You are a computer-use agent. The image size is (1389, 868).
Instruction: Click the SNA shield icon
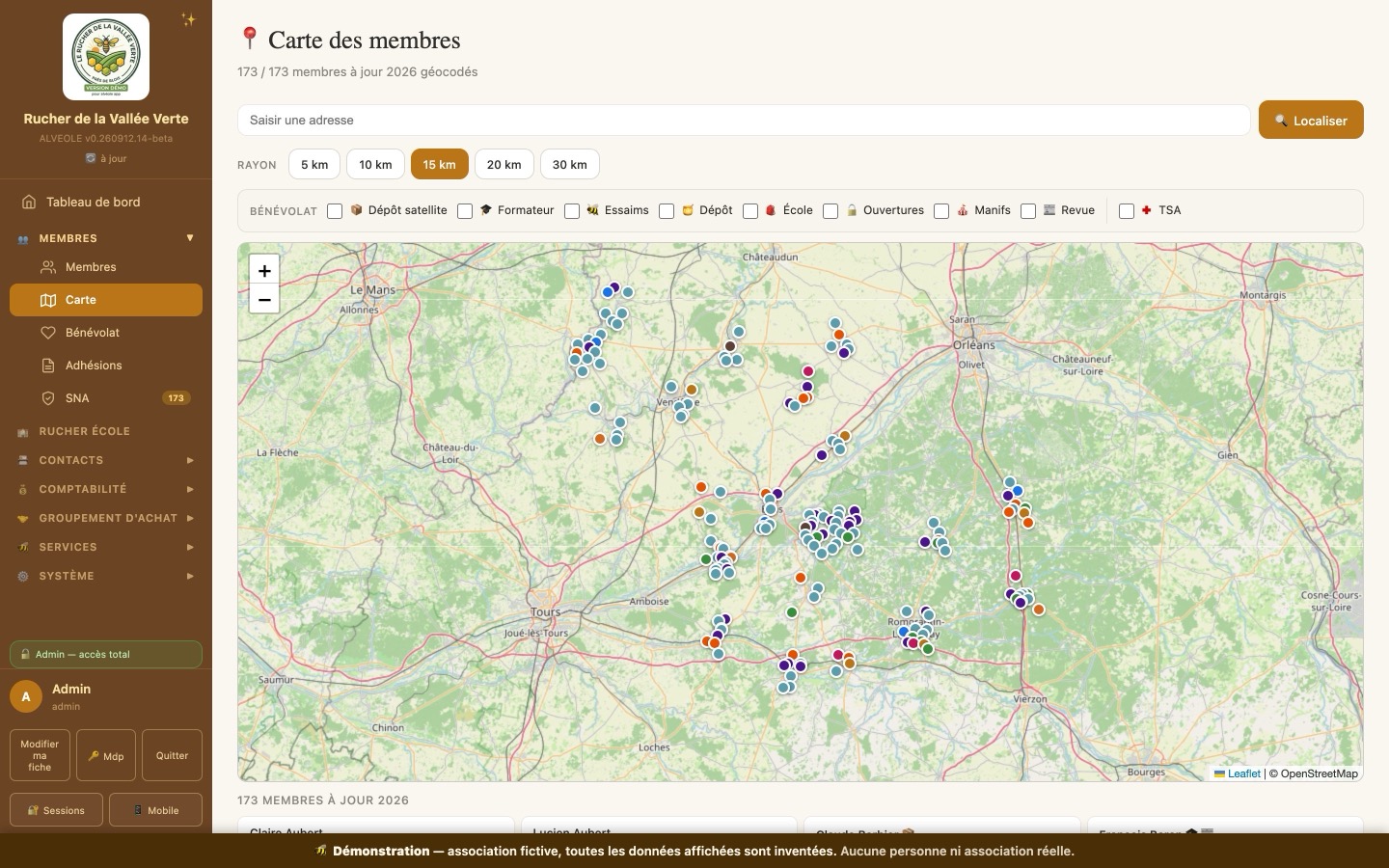48,398
